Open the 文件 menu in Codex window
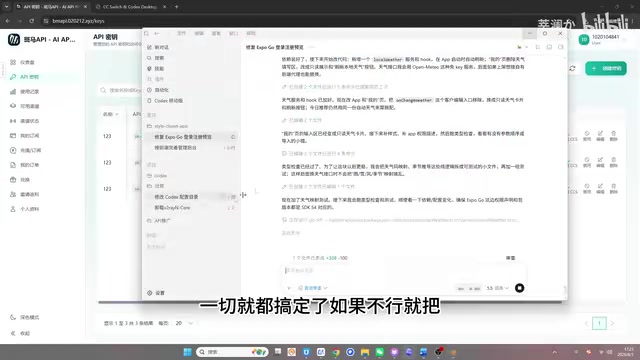The width and height of the screenshot is (640, 360). tap(182, 33)
